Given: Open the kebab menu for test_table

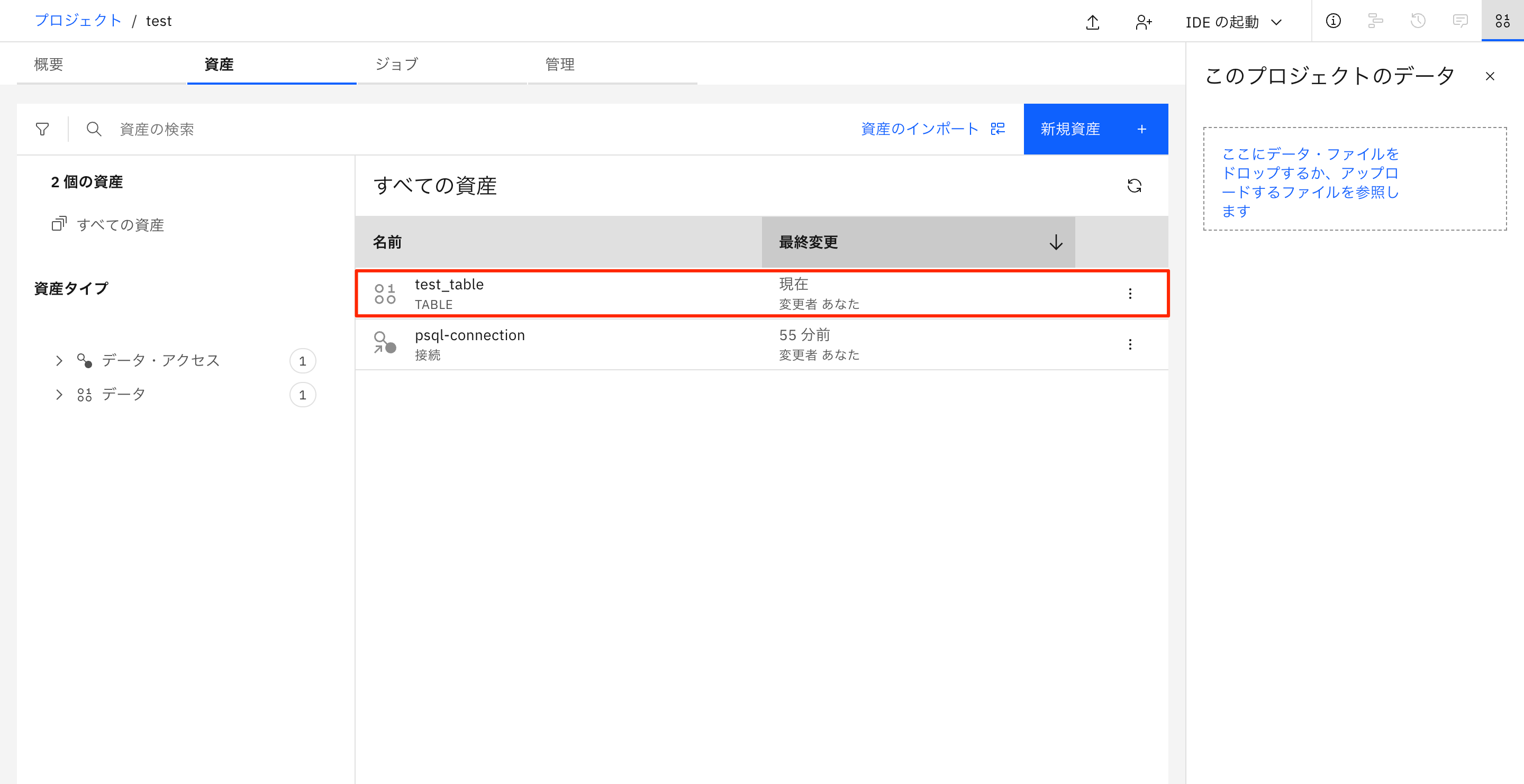Looking at the screenshot, I should [1130, 293].
